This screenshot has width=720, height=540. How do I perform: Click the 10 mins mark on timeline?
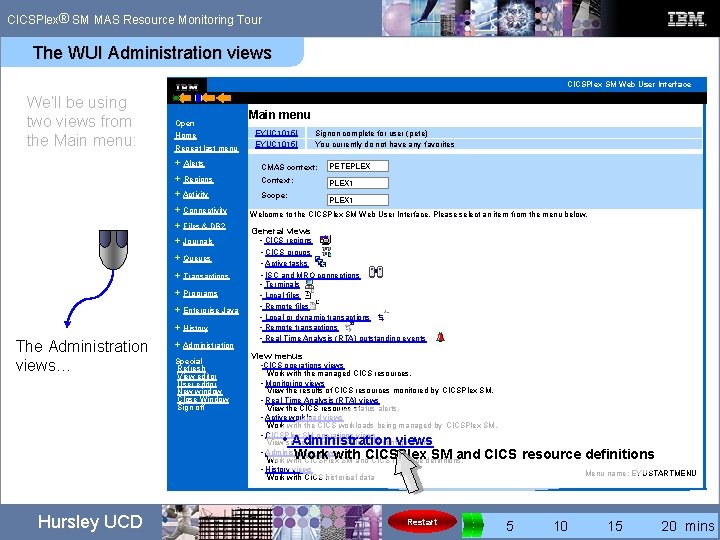[x=560, y=526]
